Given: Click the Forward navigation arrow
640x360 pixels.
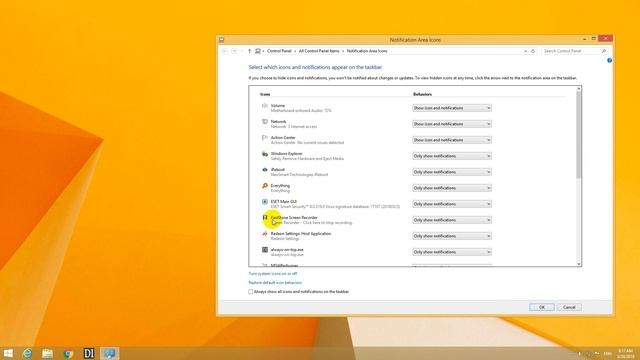Looking at the screenshot, I should click(234, 51).
